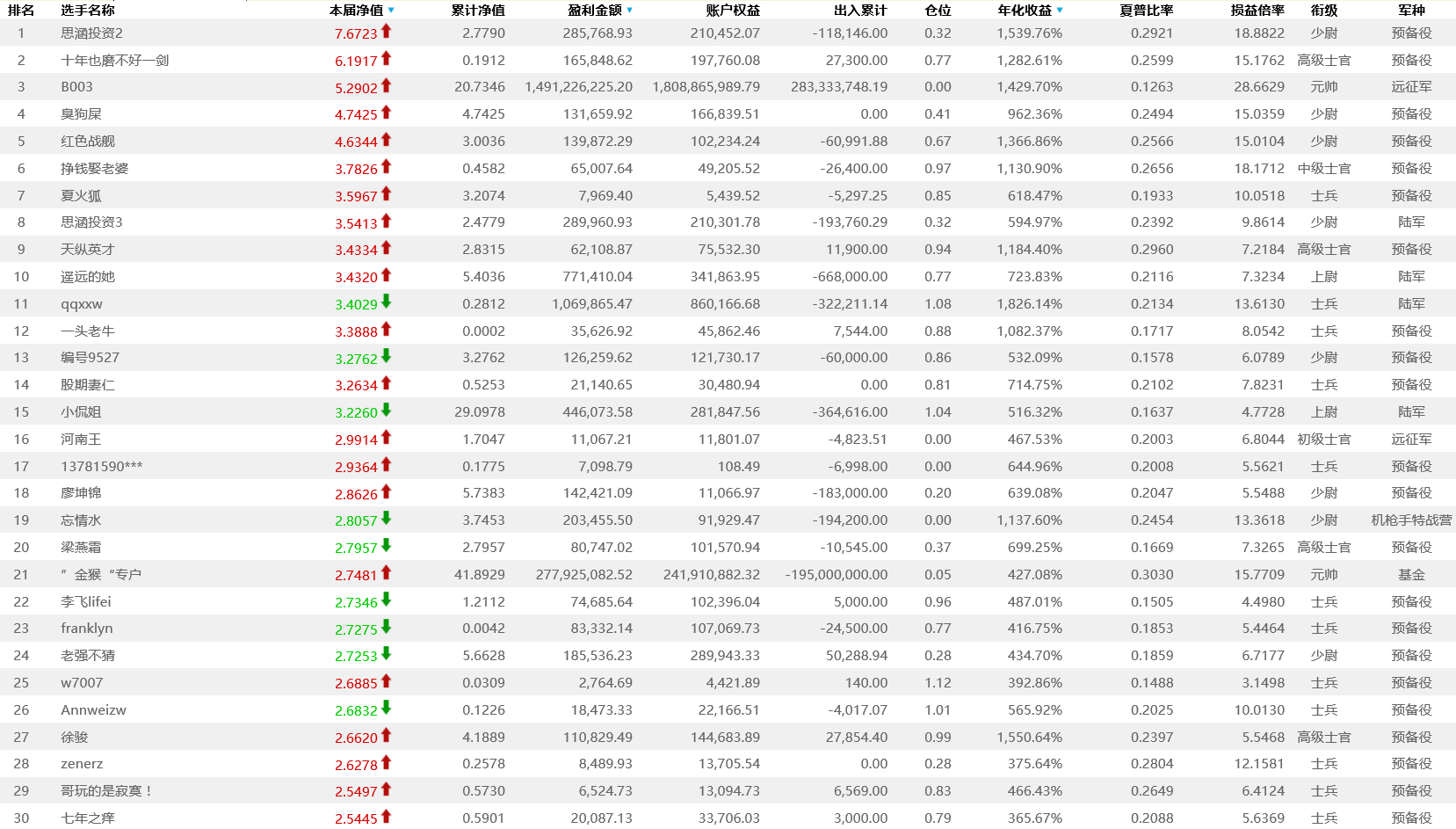
Task: Open the 盈利金额 column sort arrow
Action: [630, 11]
